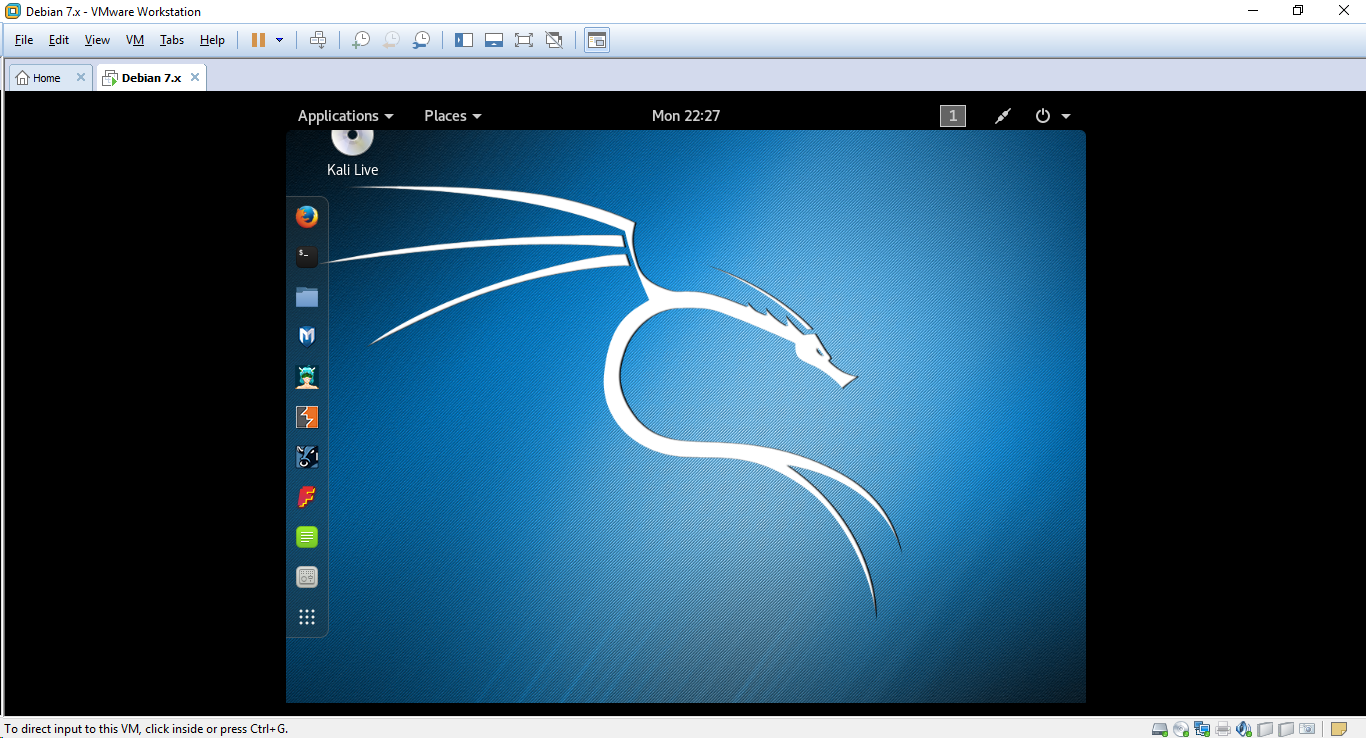
Task: Open the Files manager in the dock
Action: coord(307,296)
